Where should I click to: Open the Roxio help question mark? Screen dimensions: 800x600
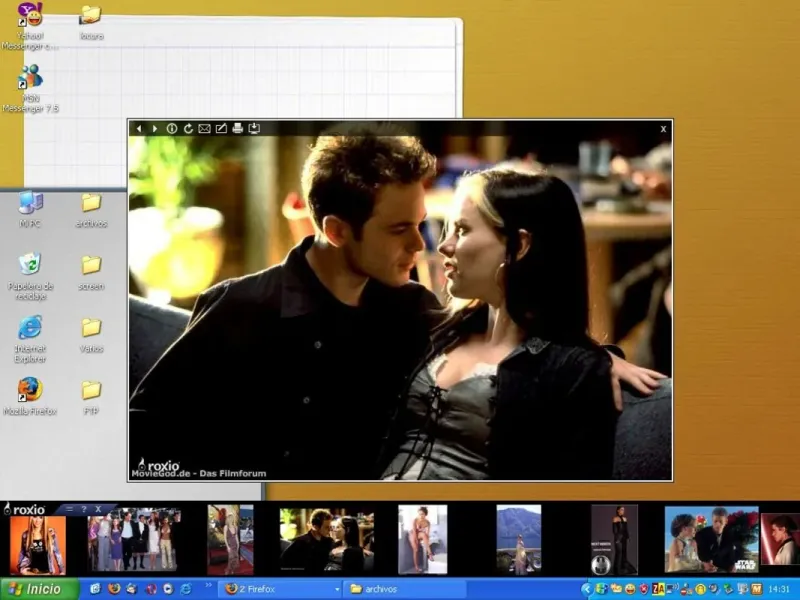click(84, 509)
